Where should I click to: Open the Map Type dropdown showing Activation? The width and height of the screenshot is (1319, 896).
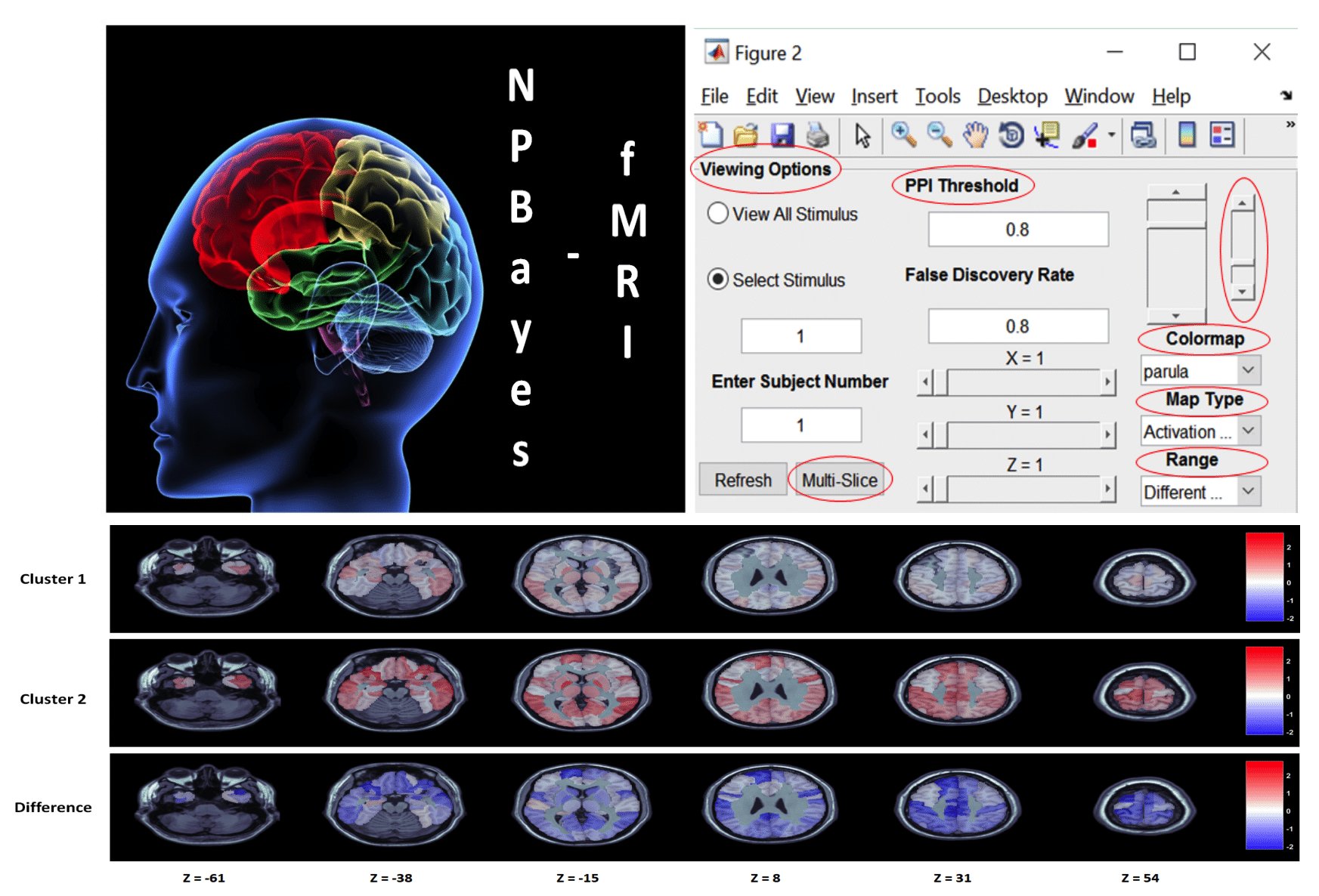tap(1201, 431)
